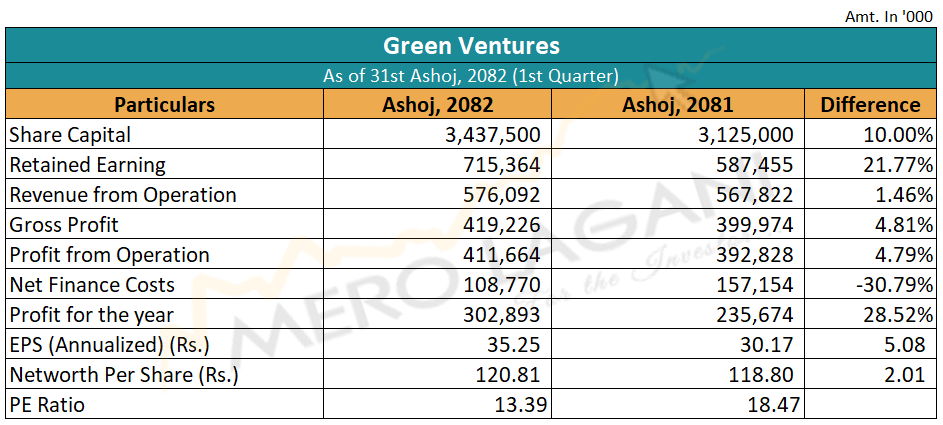Click the Share Capital row label
Viewport: 943px width, 425px height.
(x=70, y=135)
